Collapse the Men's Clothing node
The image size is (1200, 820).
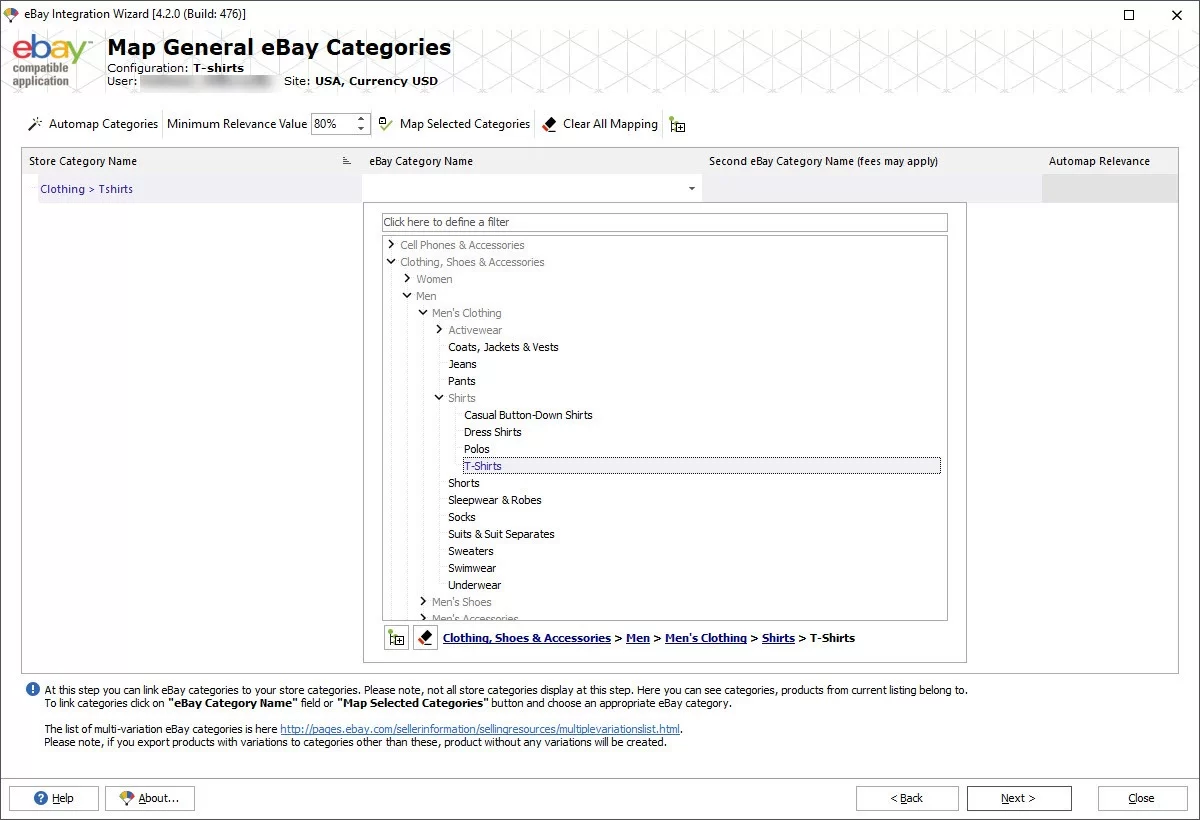point(423,312)
